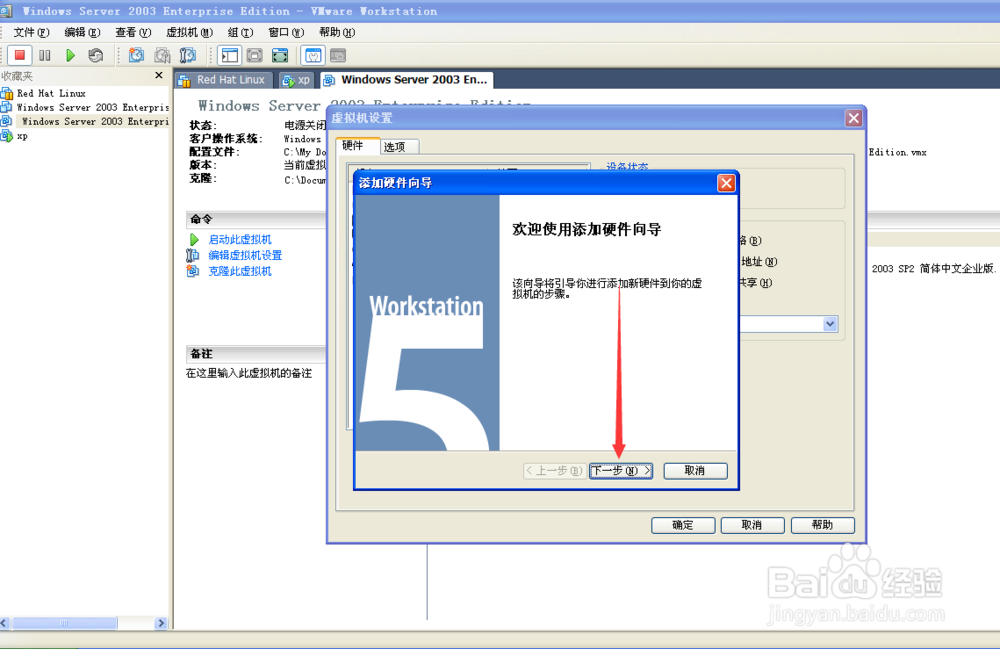The height and width of the screenshot is (649, 1000).
Task: Select xp in the favorites list
Action: [x=22, y=136]
